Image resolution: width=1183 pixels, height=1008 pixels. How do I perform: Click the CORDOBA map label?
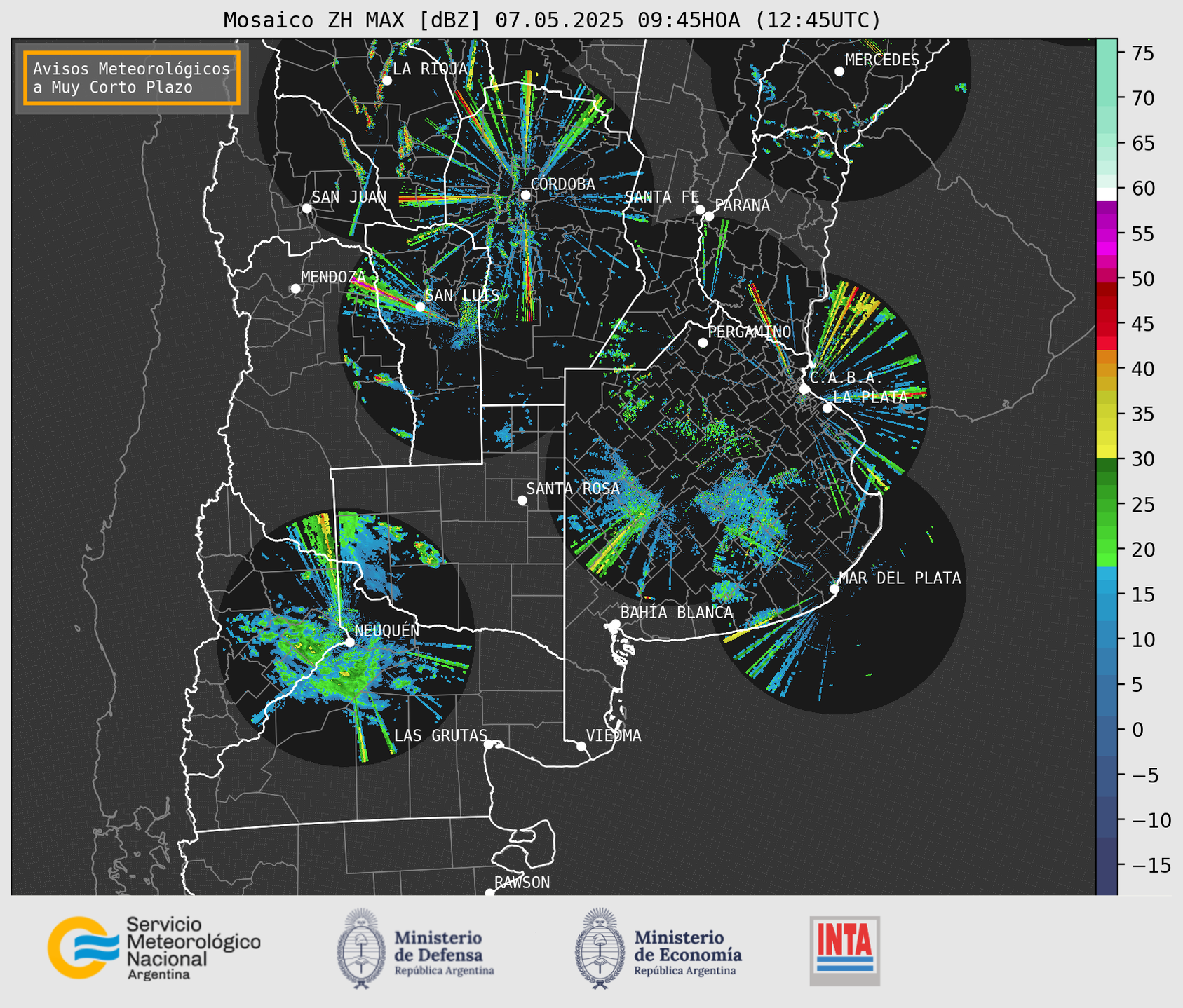(x=562, y=184)
